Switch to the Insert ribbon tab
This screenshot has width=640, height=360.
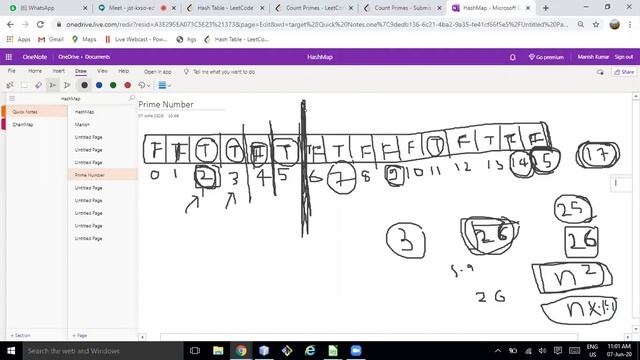58,71
